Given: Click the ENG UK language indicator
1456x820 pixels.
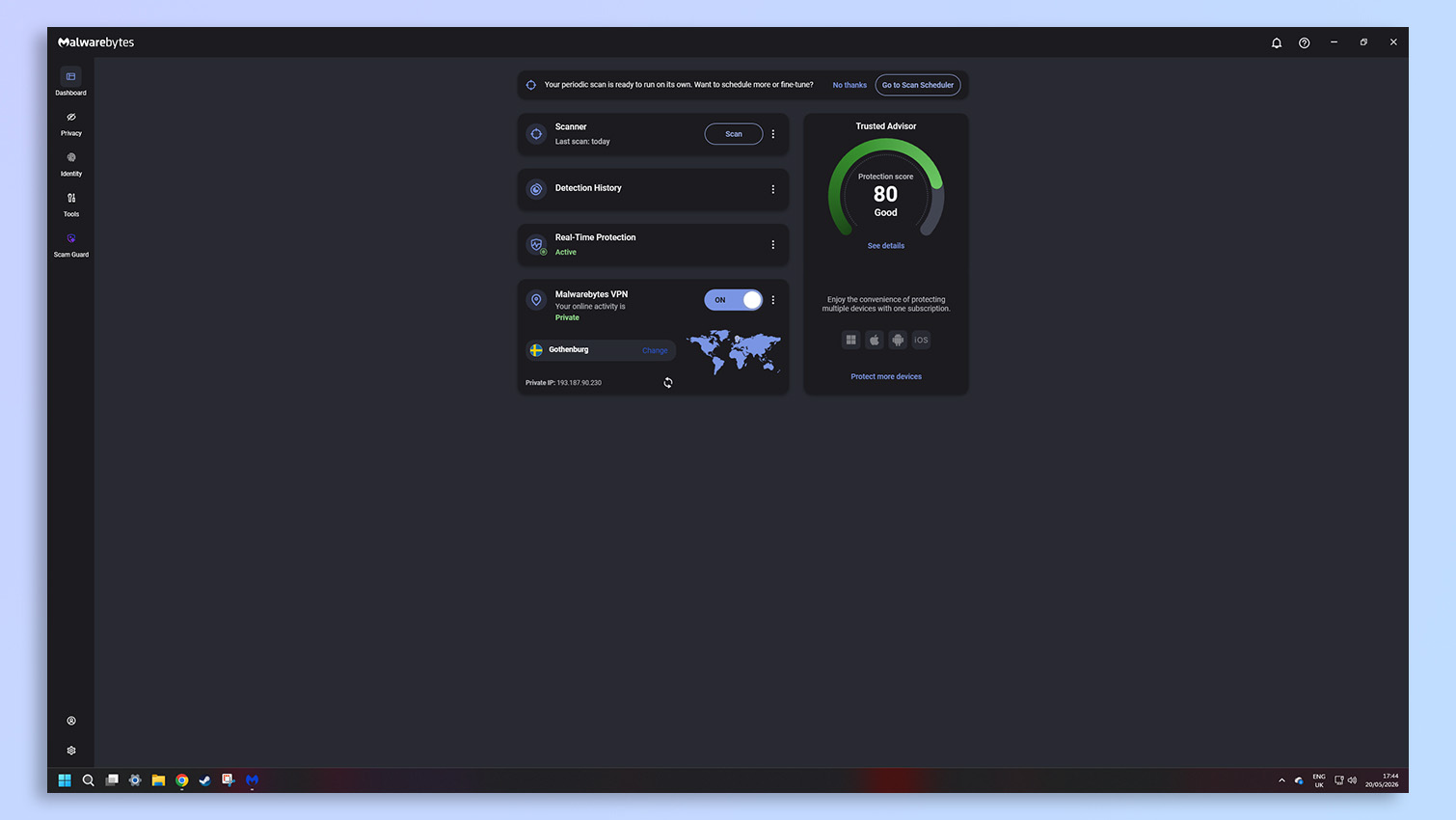Looking at the screenshot, I should tap(1319, 780).
